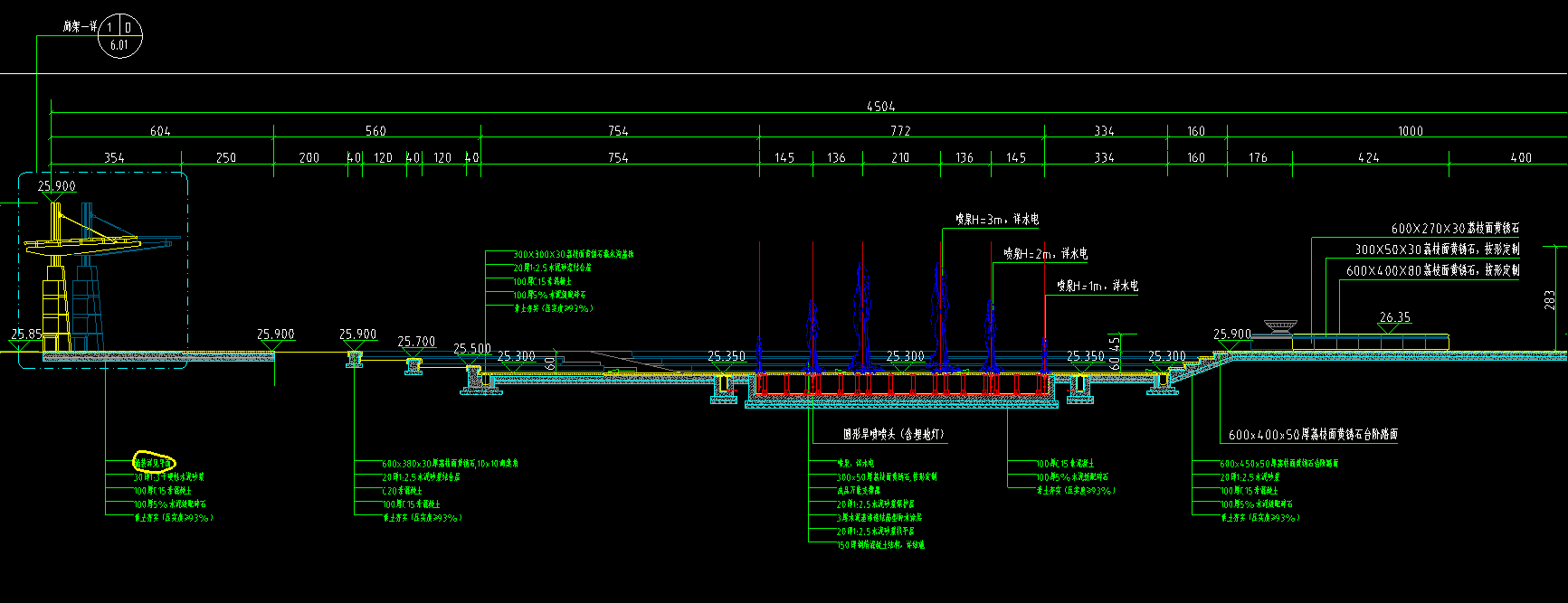Screen dimensions: 1568x603
Task: Select the overall dimension text "4504"
Action: coord(880,106)
